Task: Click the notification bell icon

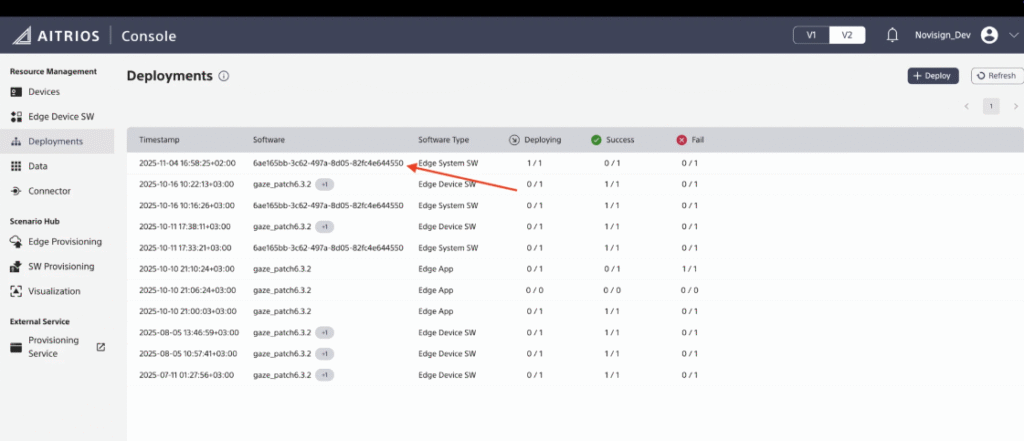Action: pos(892,35)
